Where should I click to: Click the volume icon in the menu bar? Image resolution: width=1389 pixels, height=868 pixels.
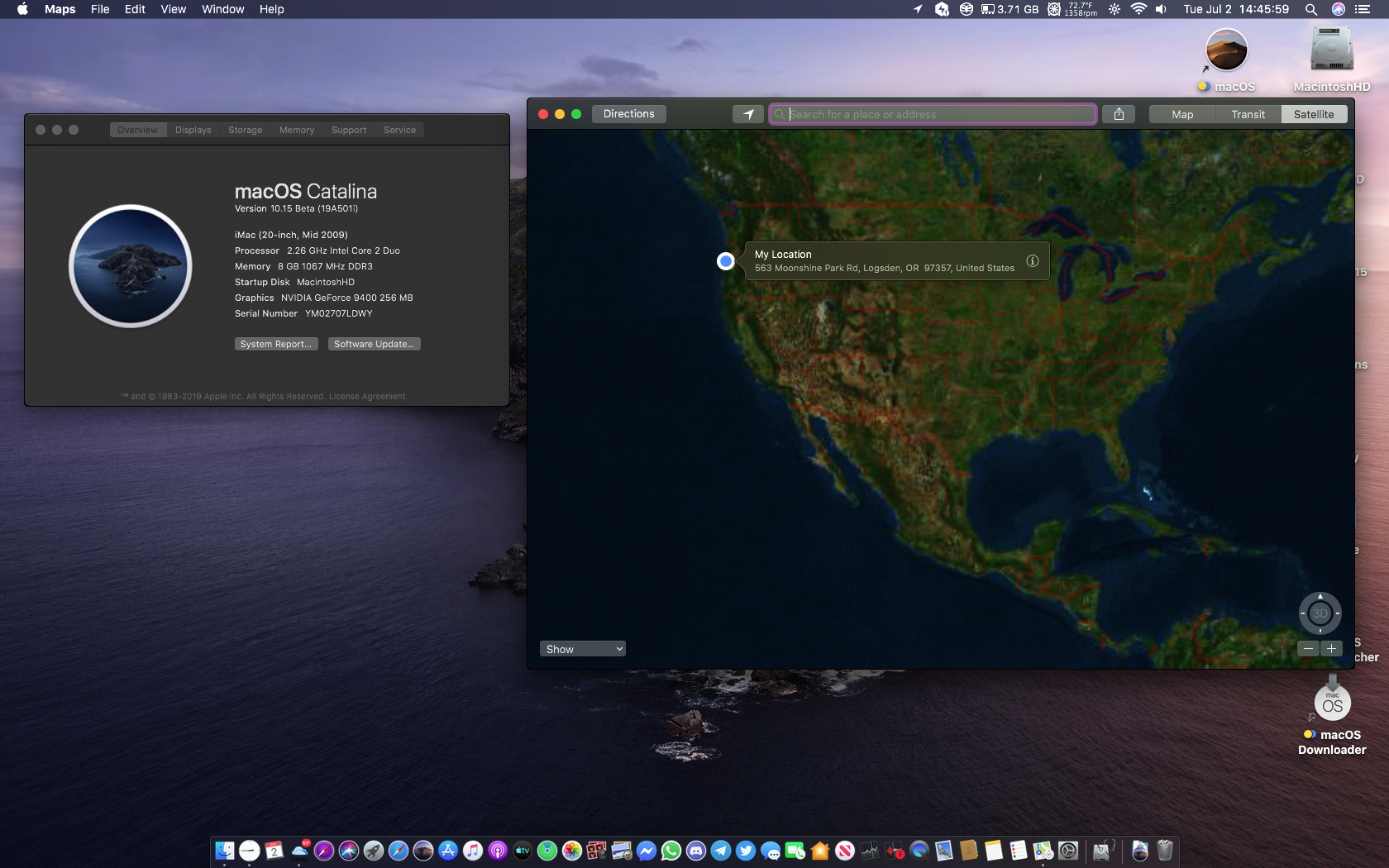[1162, 9]
